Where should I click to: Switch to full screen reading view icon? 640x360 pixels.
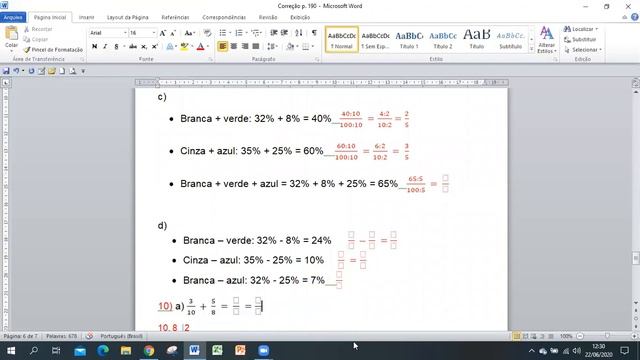(525, 336)
